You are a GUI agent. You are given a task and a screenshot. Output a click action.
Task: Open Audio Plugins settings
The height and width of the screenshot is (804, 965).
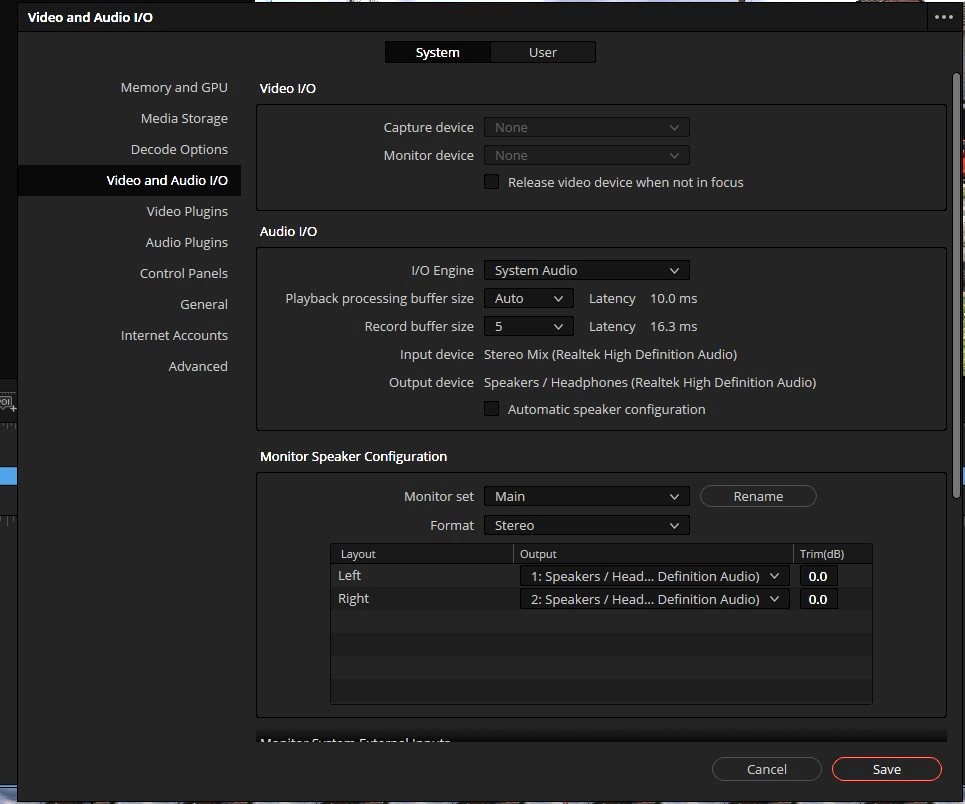point(186,243)
